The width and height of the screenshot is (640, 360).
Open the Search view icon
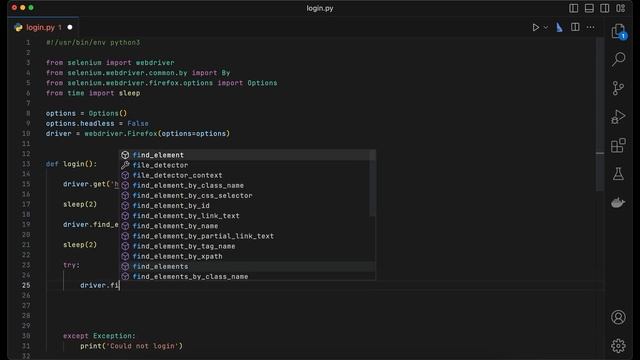[618, 60]
